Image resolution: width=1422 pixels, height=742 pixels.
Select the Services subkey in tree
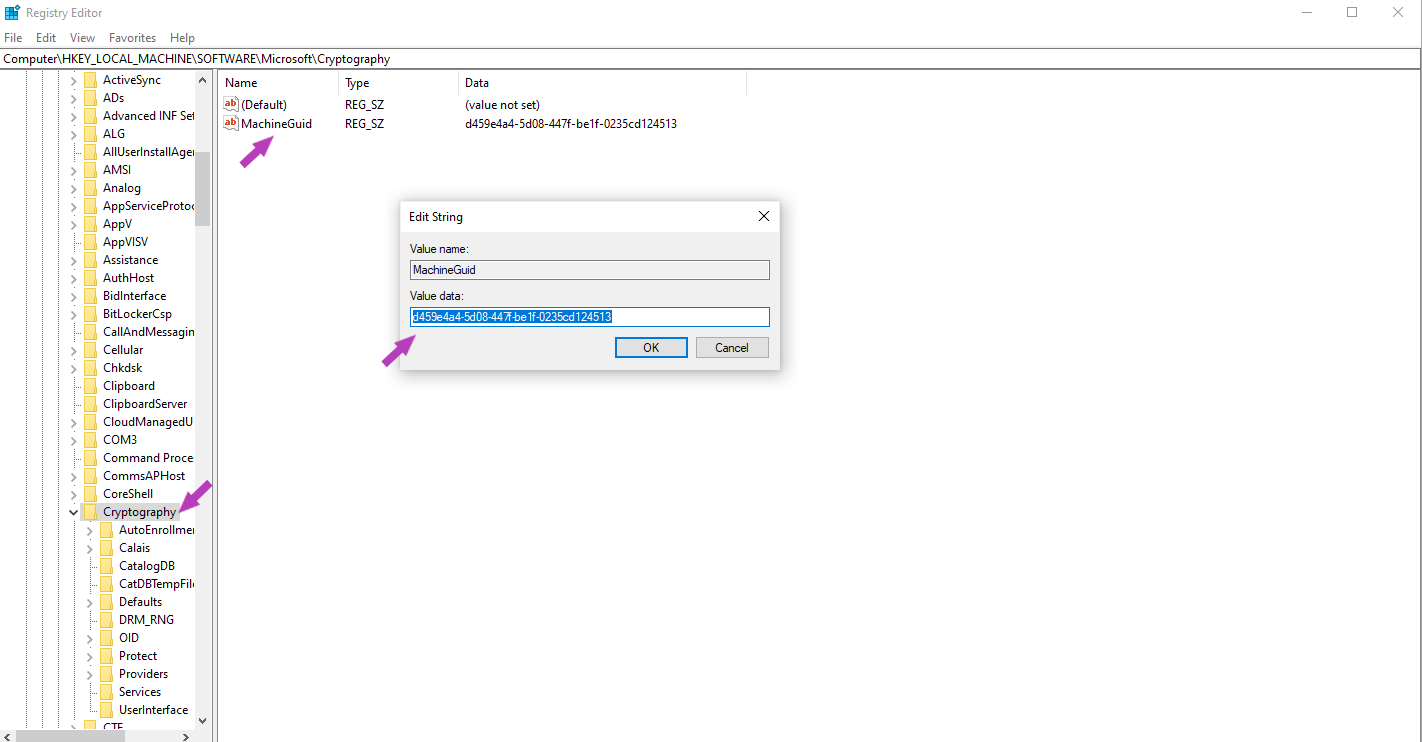click(140, 692)
